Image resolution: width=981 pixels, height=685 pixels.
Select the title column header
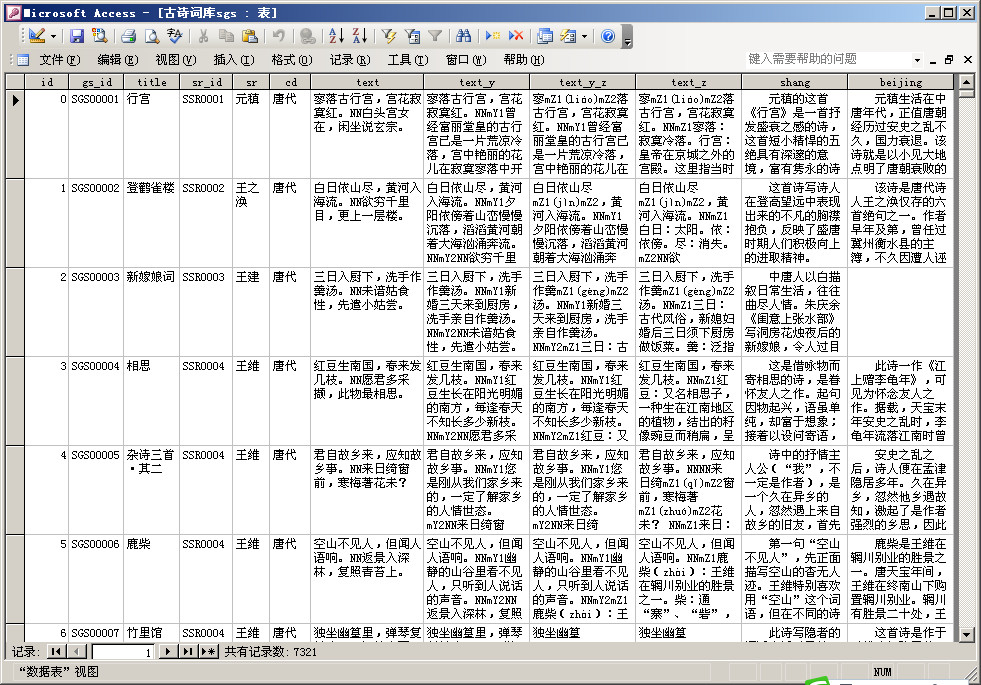[x=151, y=82]
